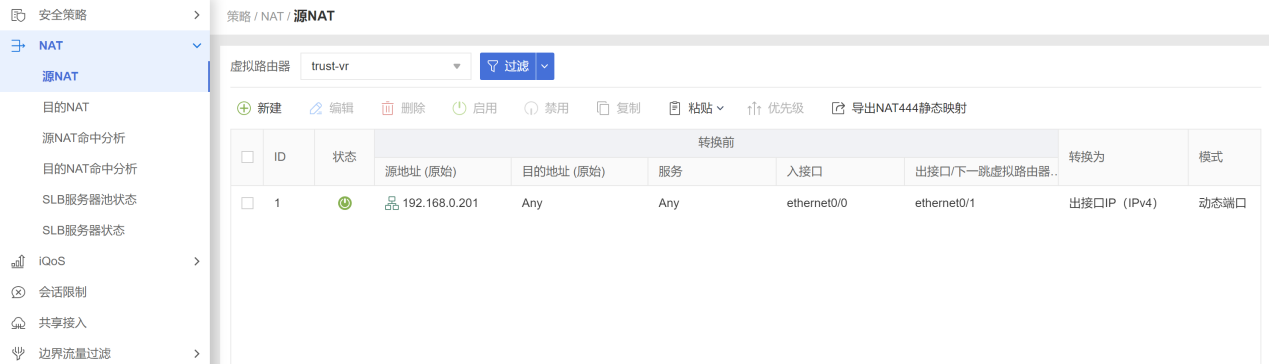Click the power icon for 启用
The height and width of the screenshot is (364, 1269).
coord(459,108)
